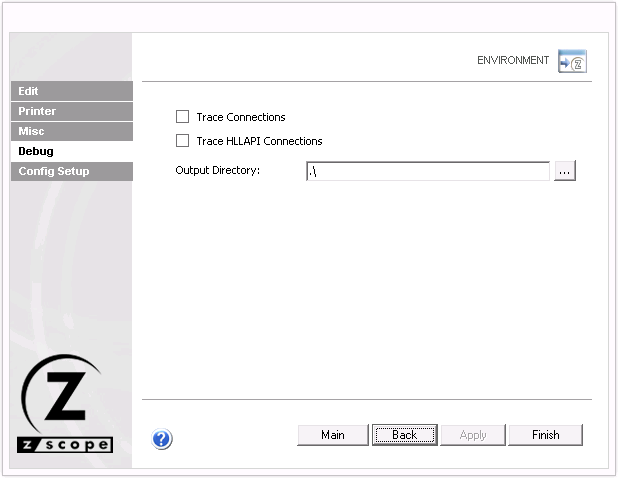Enable the Trace HLLAPI Connections checkbox
The width and height of the screenshot is (619, 478).
point(182,141)
